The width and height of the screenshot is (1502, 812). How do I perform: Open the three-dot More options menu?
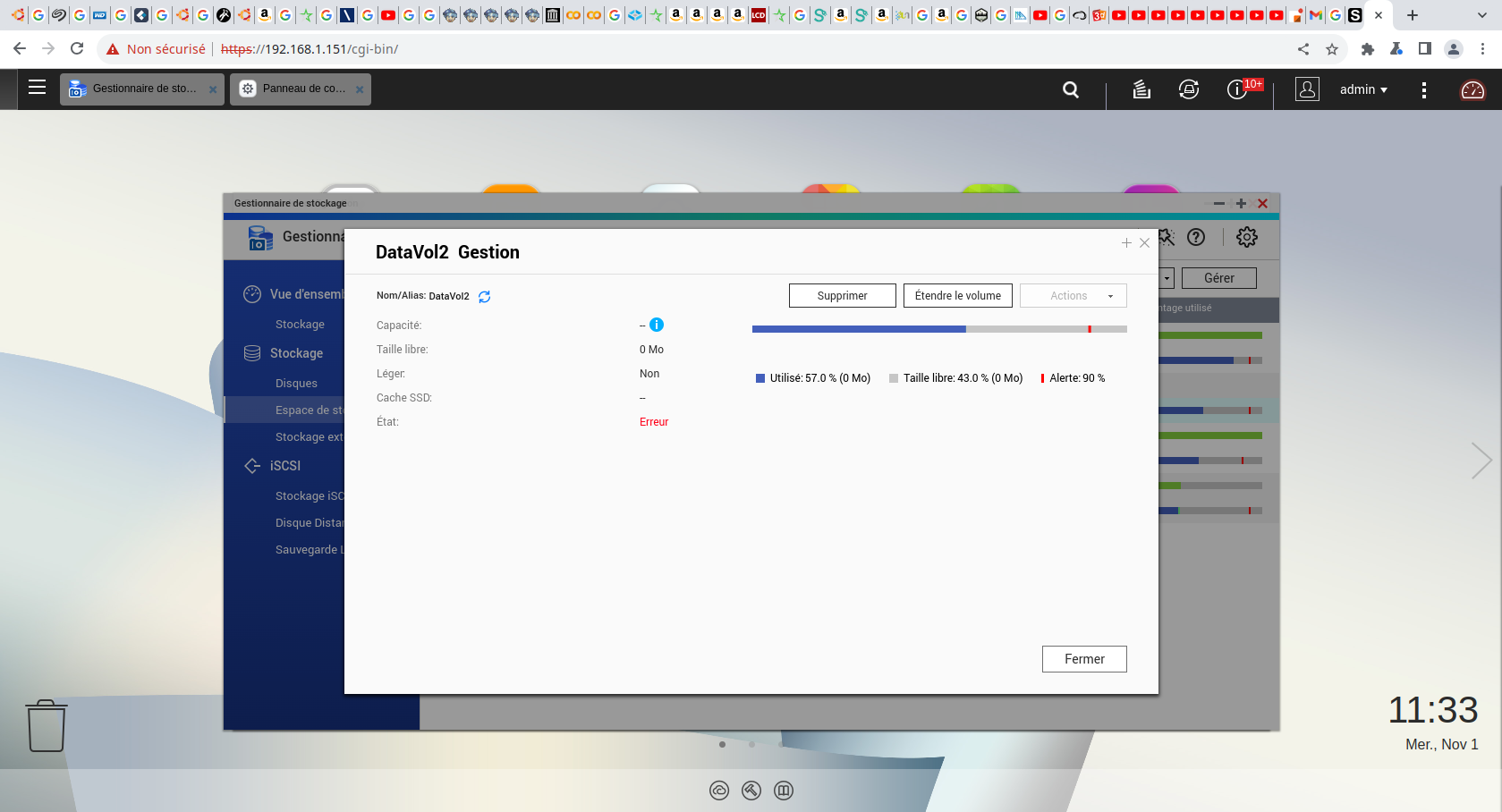[x=1424, y=89]
